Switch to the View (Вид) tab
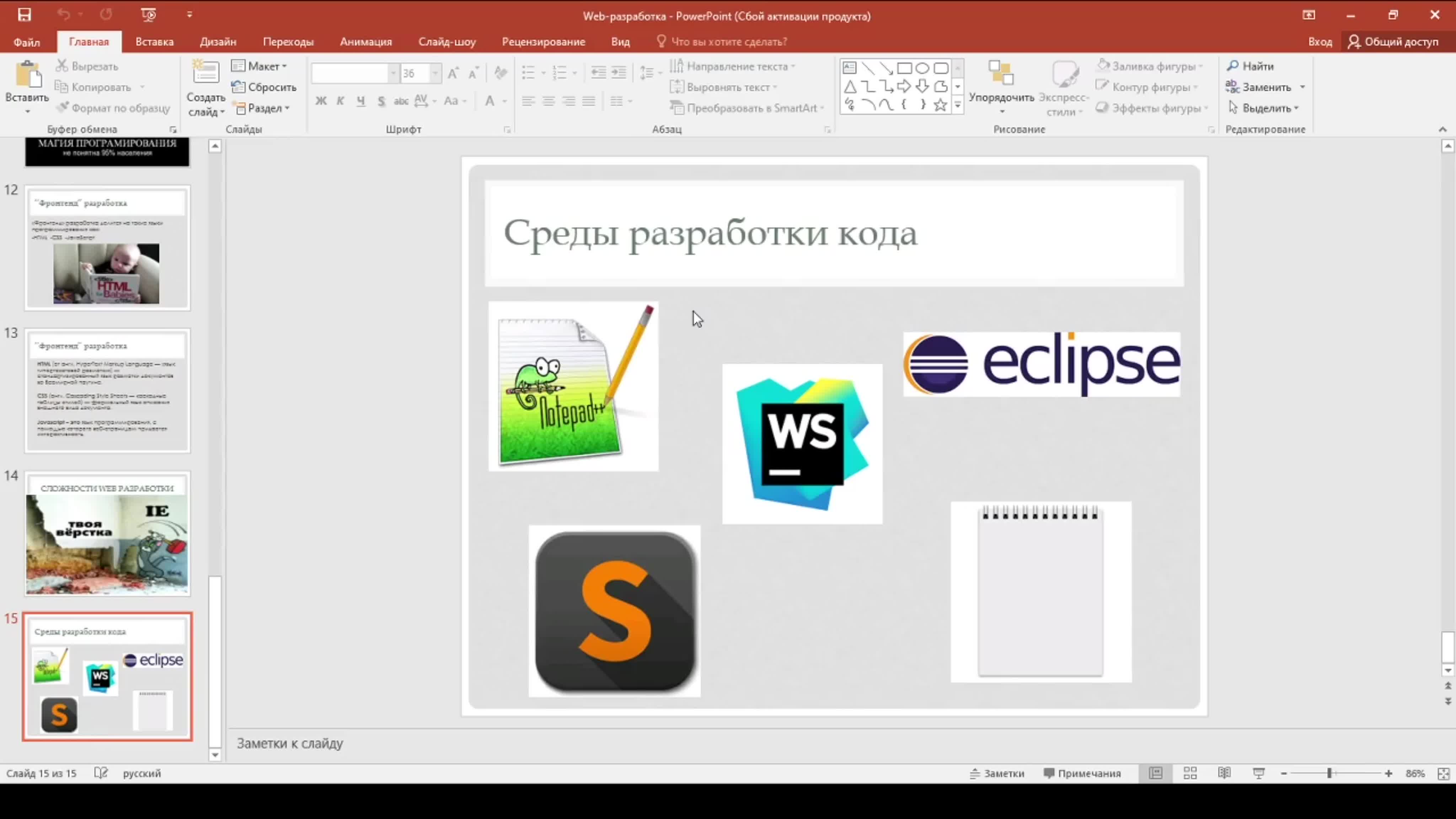1456x819 pixels. 620,42
